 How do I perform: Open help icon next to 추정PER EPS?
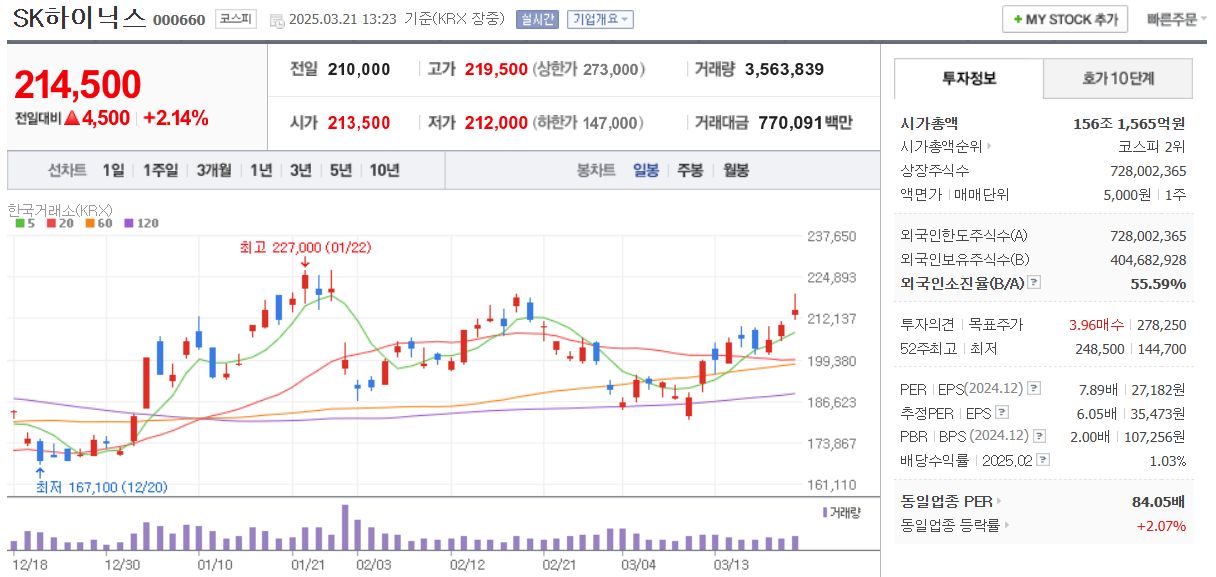1002,412
